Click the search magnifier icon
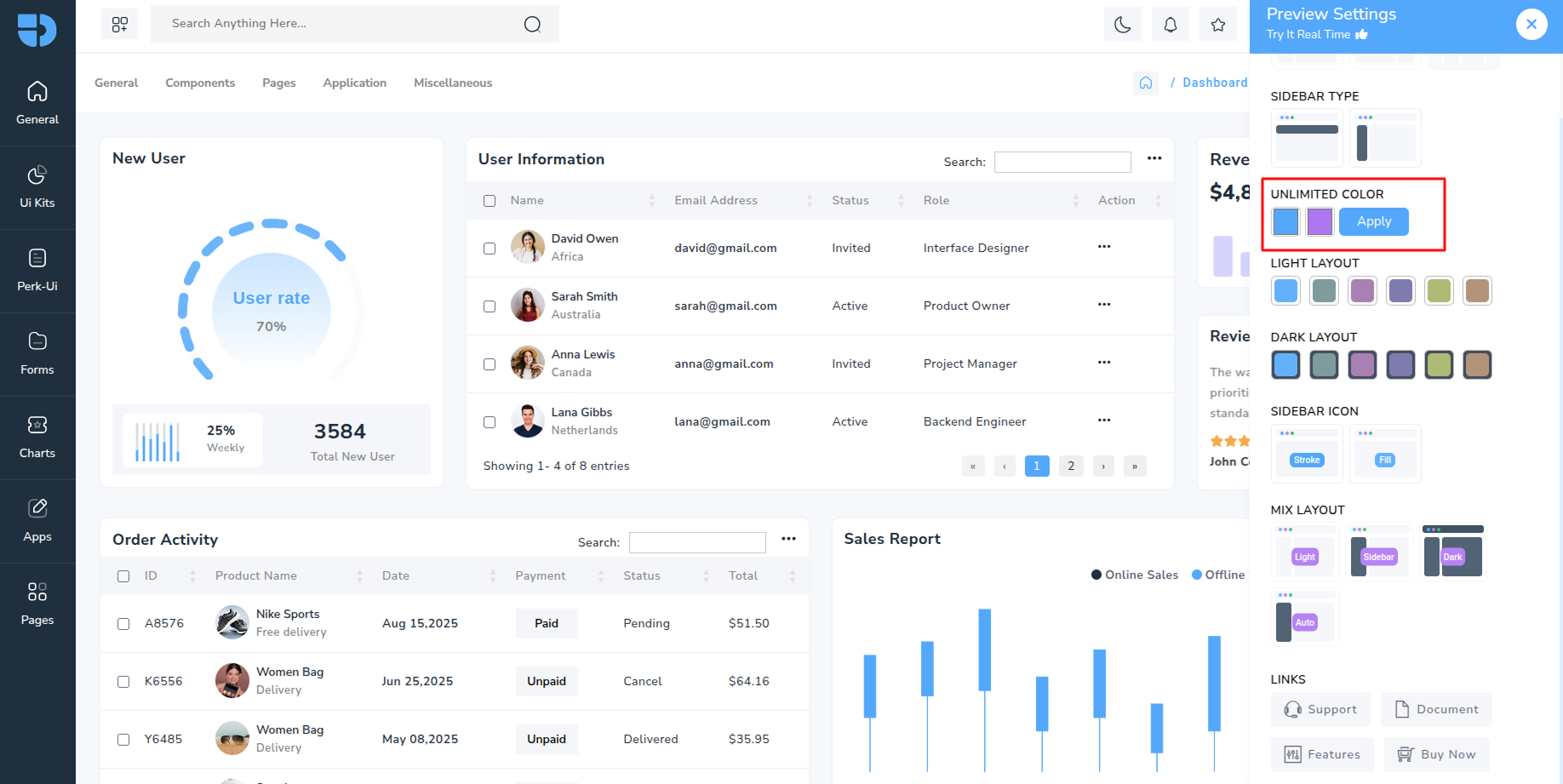This screenshot has width=1563, height=784. (x=532, y=24)
